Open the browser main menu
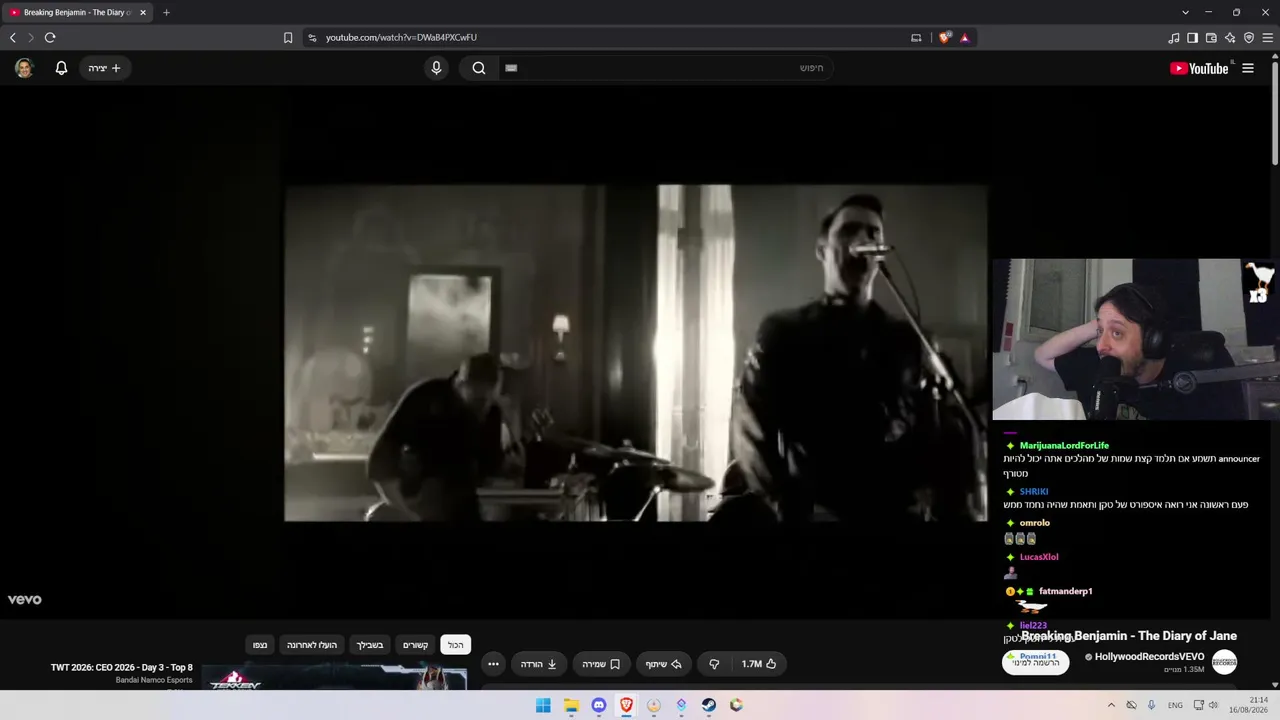1280x720 pixels. [x=1268, y=38]
